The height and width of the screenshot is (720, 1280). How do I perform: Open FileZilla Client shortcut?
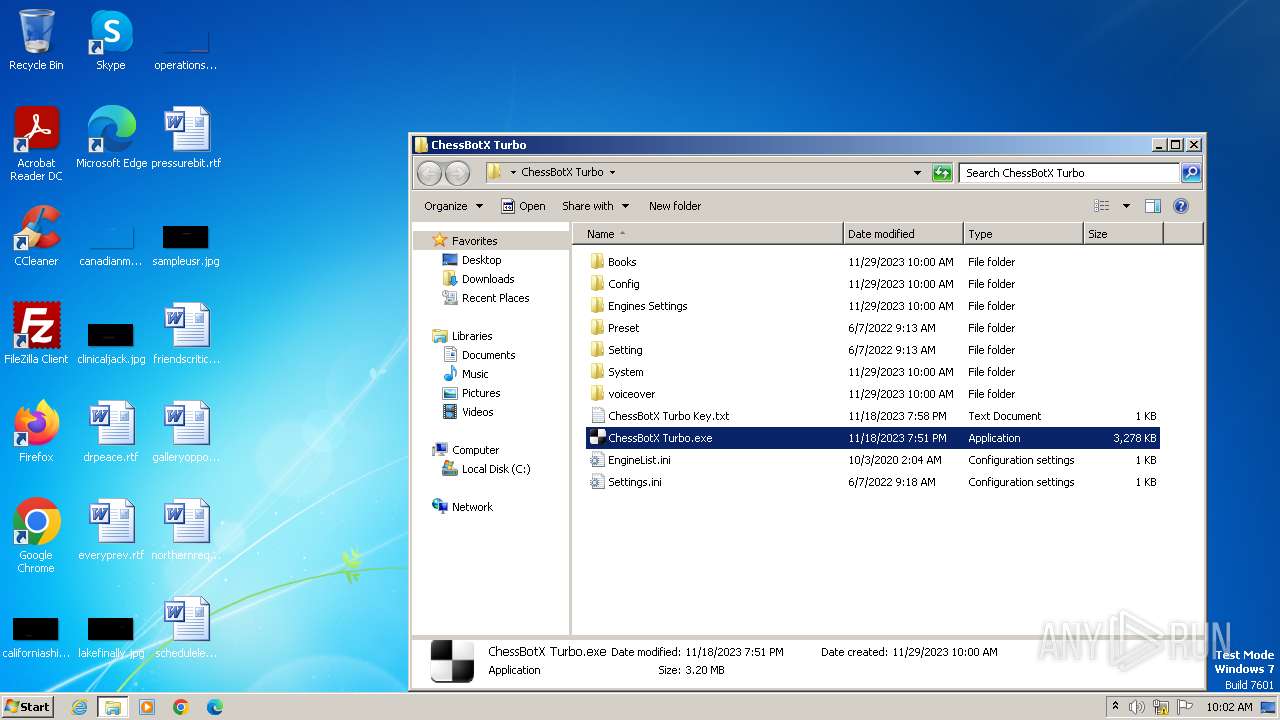click(36, 333)
